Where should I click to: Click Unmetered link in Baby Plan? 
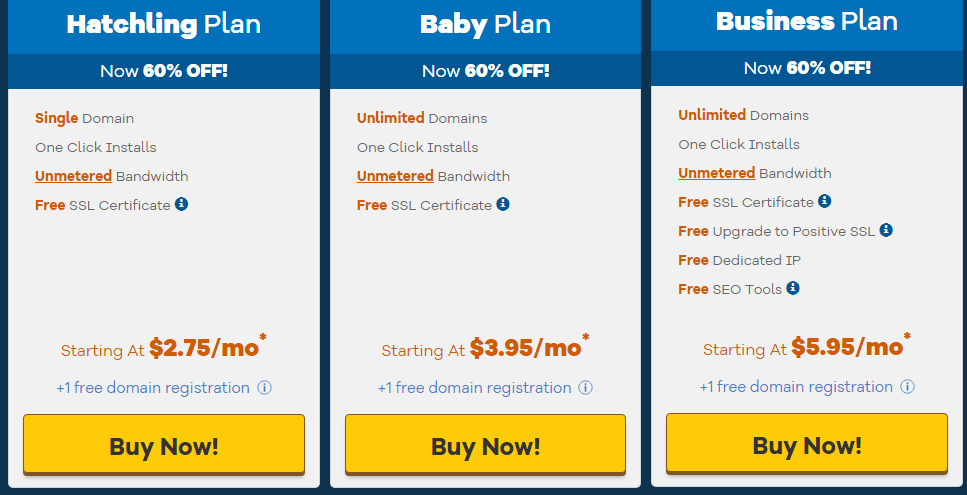395,176
